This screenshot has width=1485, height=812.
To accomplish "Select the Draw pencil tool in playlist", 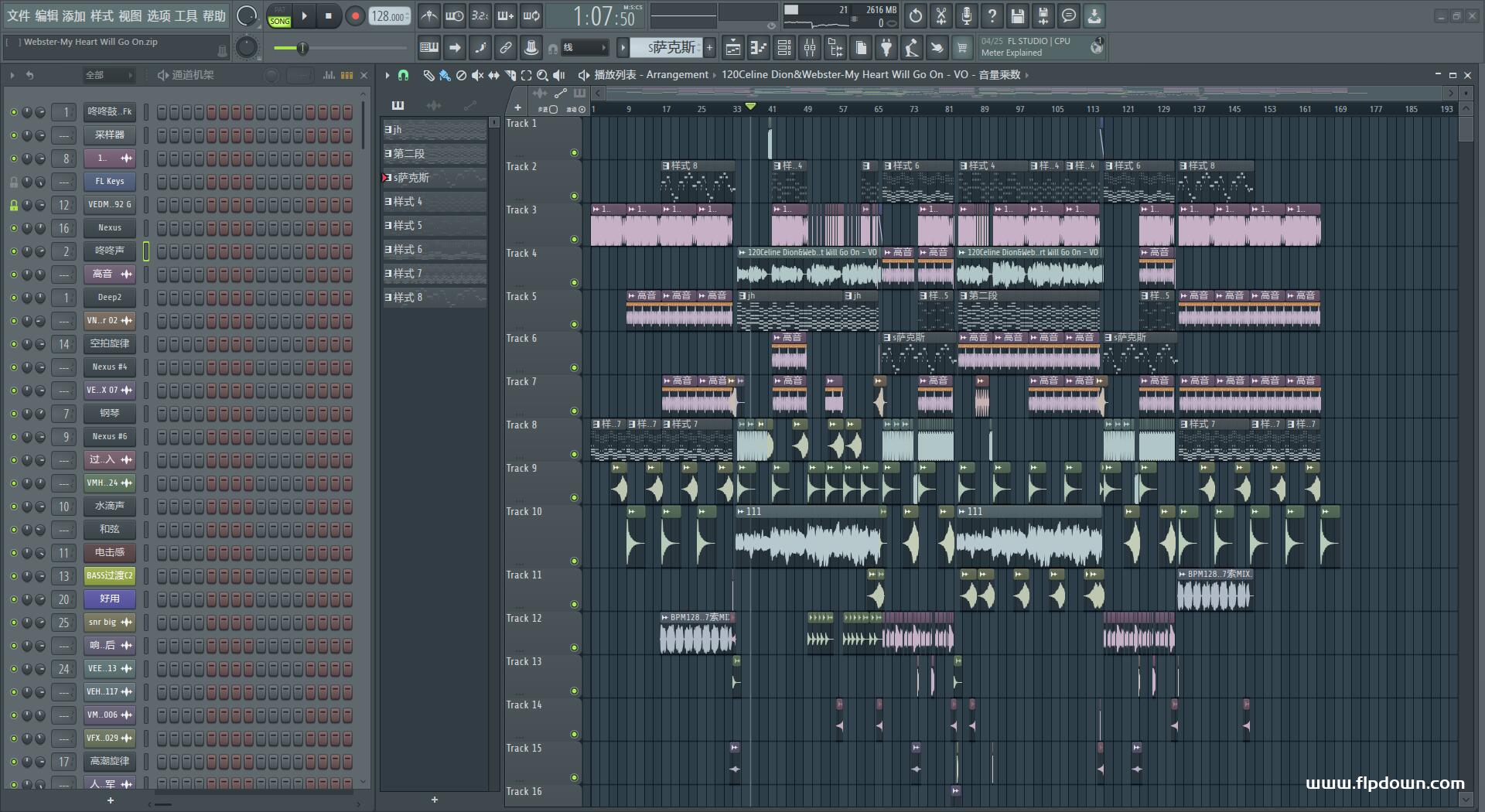I will 428,75.
